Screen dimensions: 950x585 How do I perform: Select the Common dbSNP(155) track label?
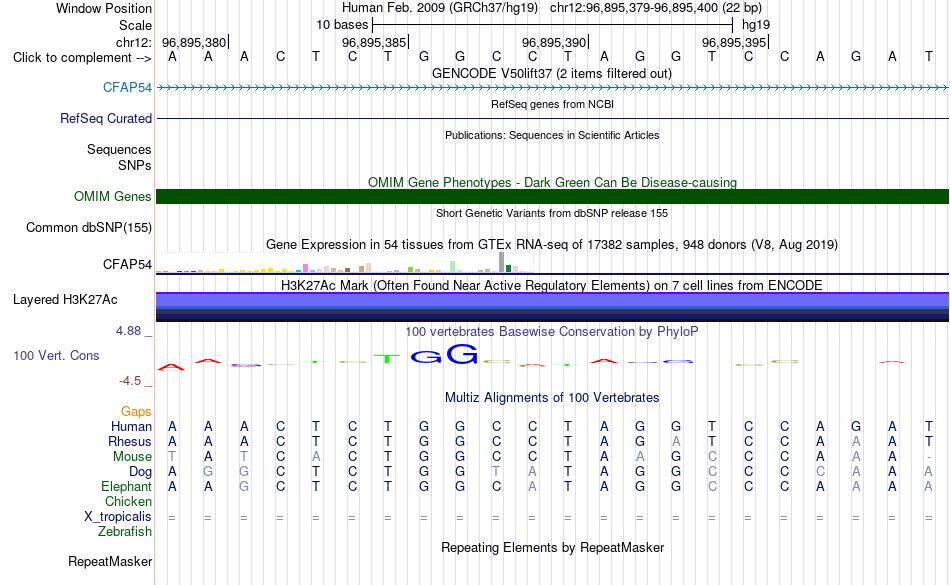pyautogui.click(x=89, y=227)
